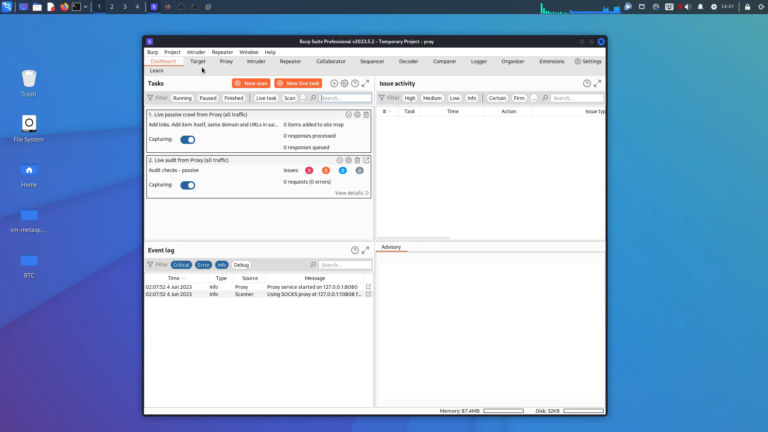768x432 pixels.
Task: Switch to the Learn tab
Action: [157, 71]
